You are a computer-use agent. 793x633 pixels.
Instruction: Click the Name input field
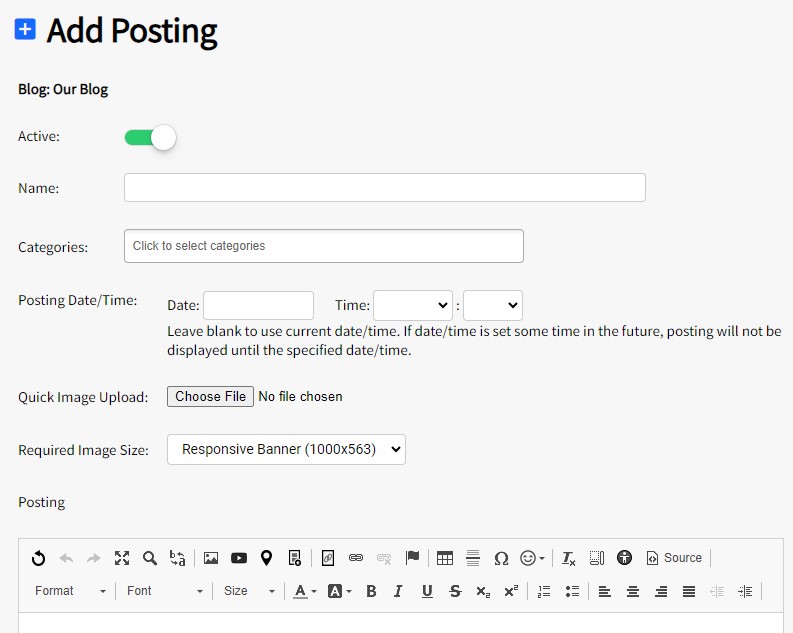pyautogui.click(x=385, y=188)
